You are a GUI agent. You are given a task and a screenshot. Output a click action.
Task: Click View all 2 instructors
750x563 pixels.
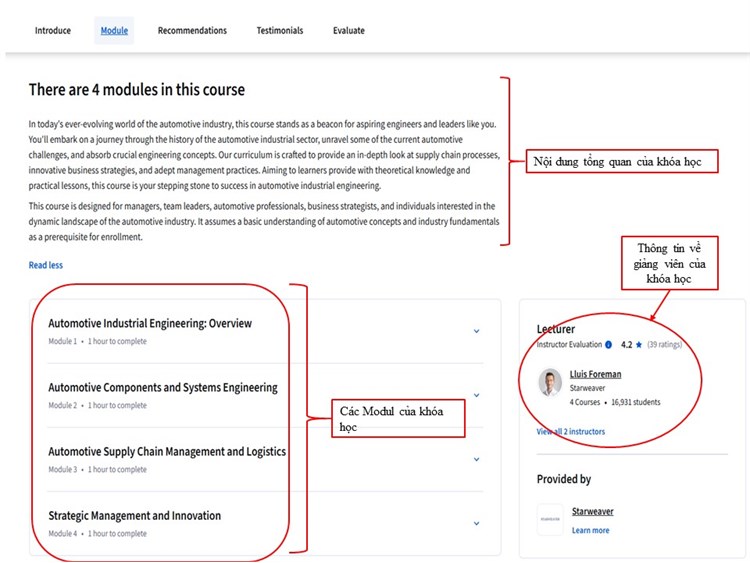click(570, 432)
